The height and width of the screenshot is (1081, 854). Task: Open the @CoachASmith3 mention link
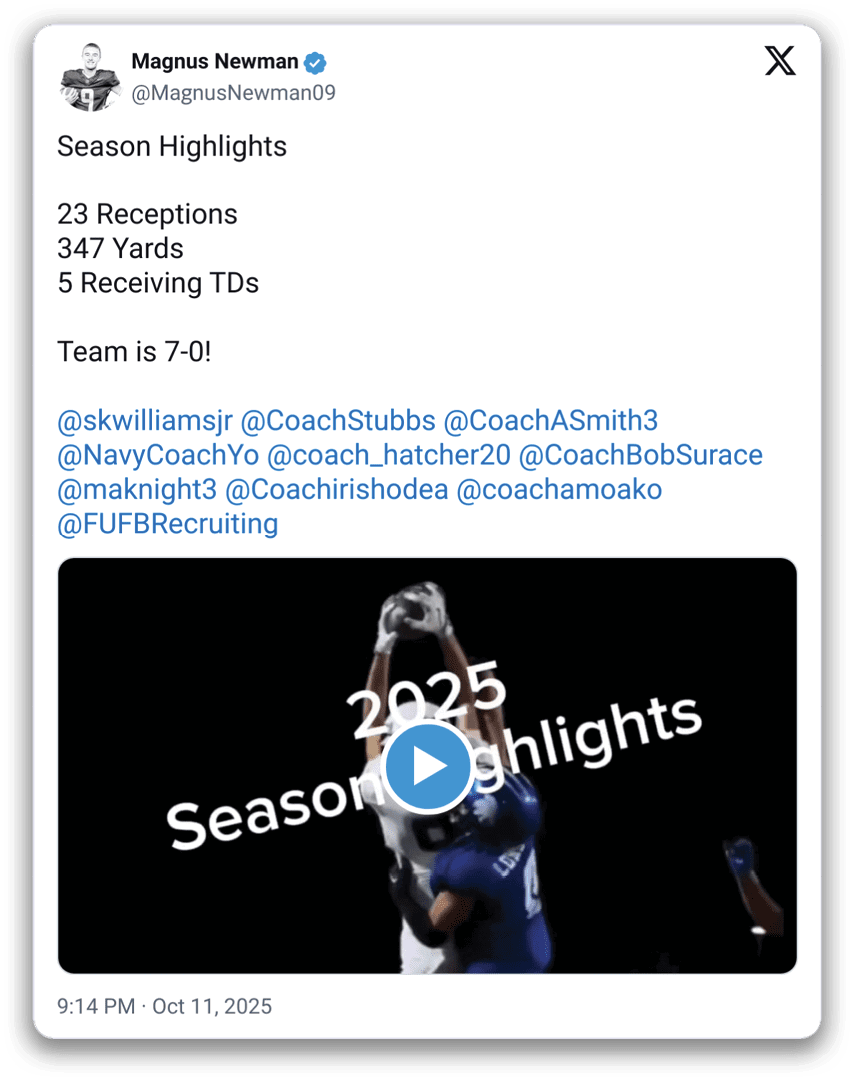click(551, 421)
